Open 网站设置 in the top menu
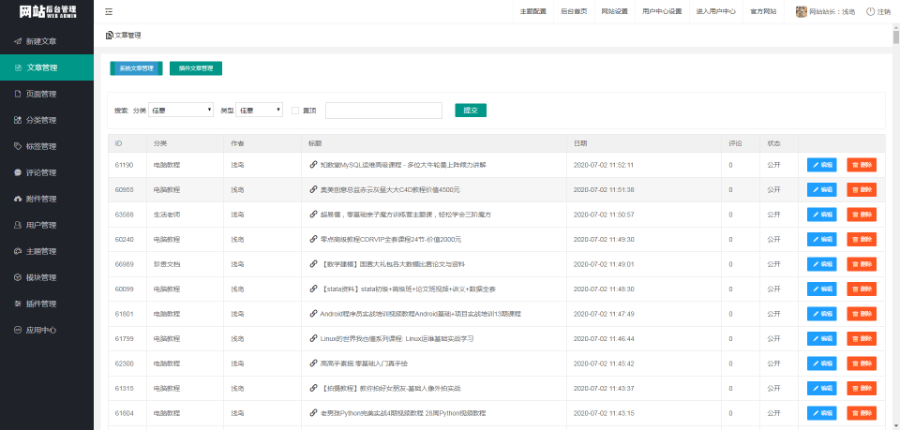This screenshot has width=900, height=430. pos(614,12)
